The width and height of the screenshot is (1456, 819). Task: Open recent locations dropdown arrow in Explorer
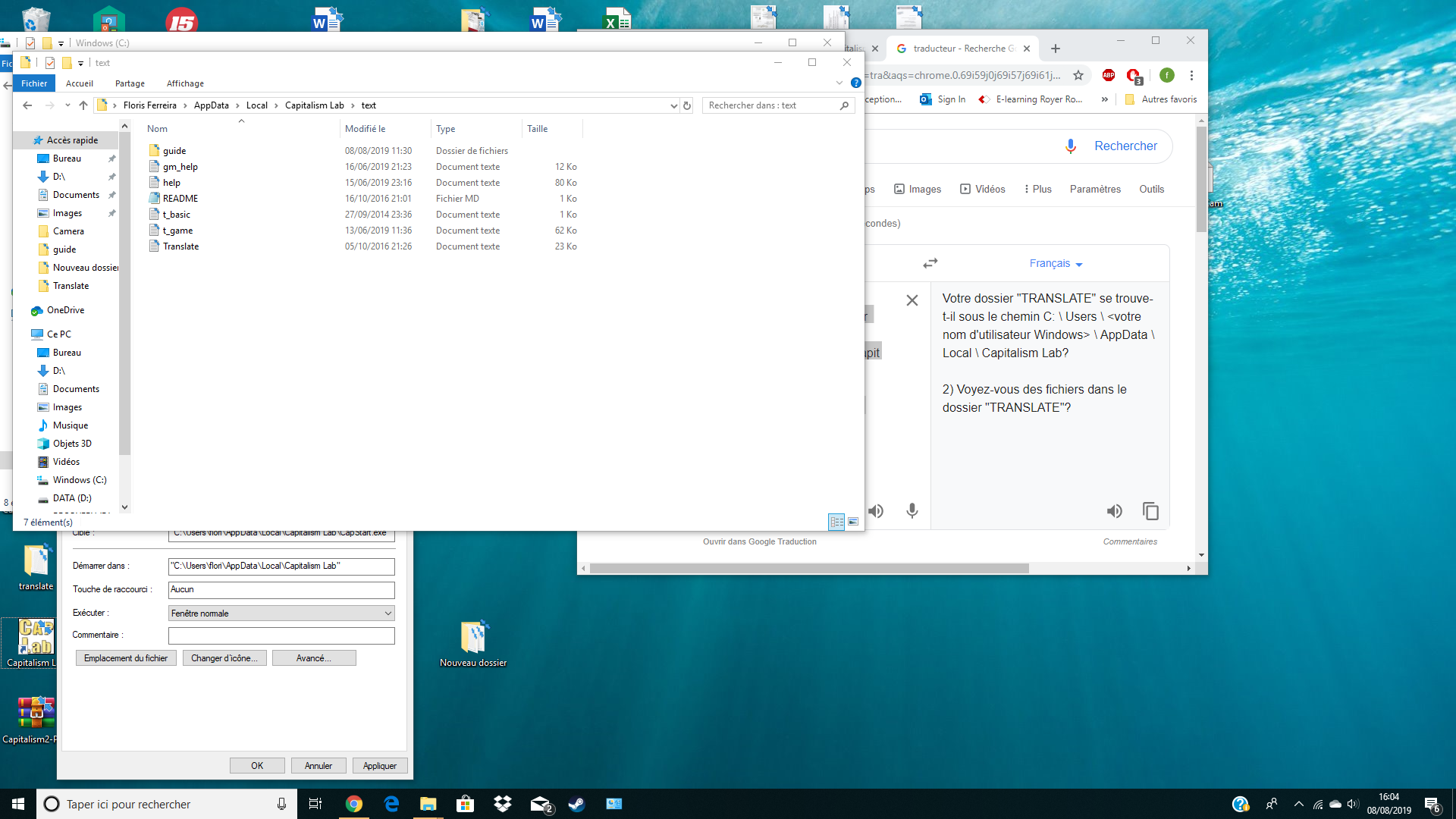tap(67, 105)
